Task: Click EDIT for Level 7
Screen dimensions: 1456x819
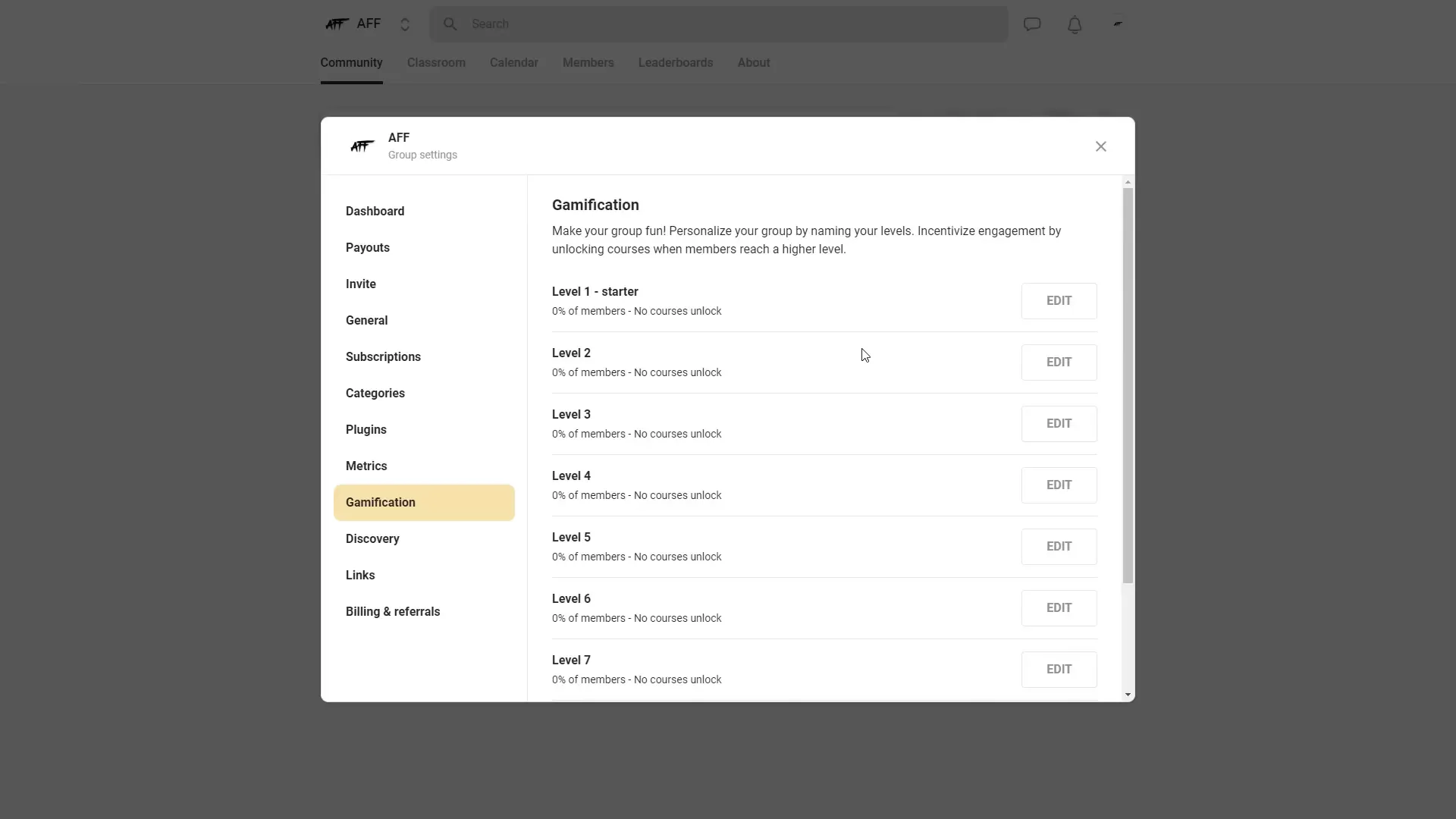Action: click(1059, 670)
